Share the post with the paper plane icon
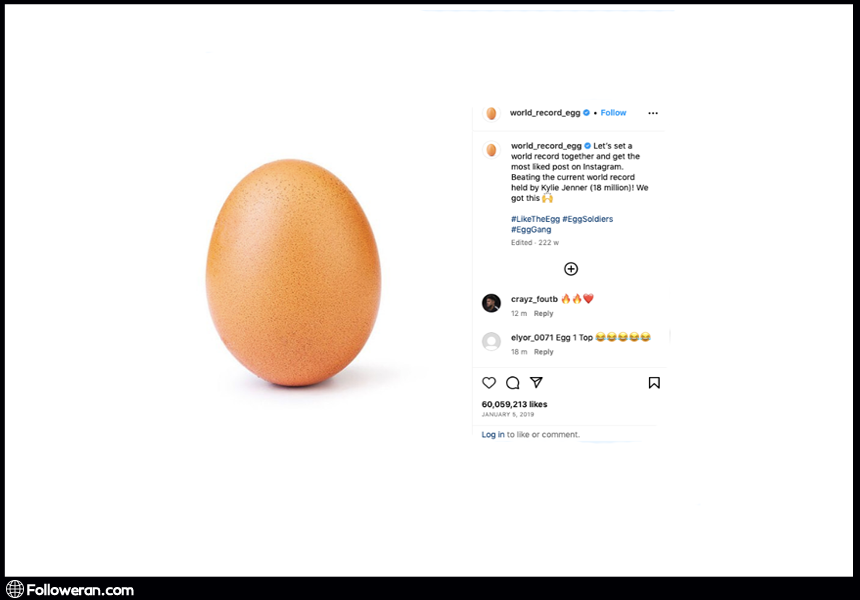Viewport: 860px width, 600px height. [x=536, y=383]
